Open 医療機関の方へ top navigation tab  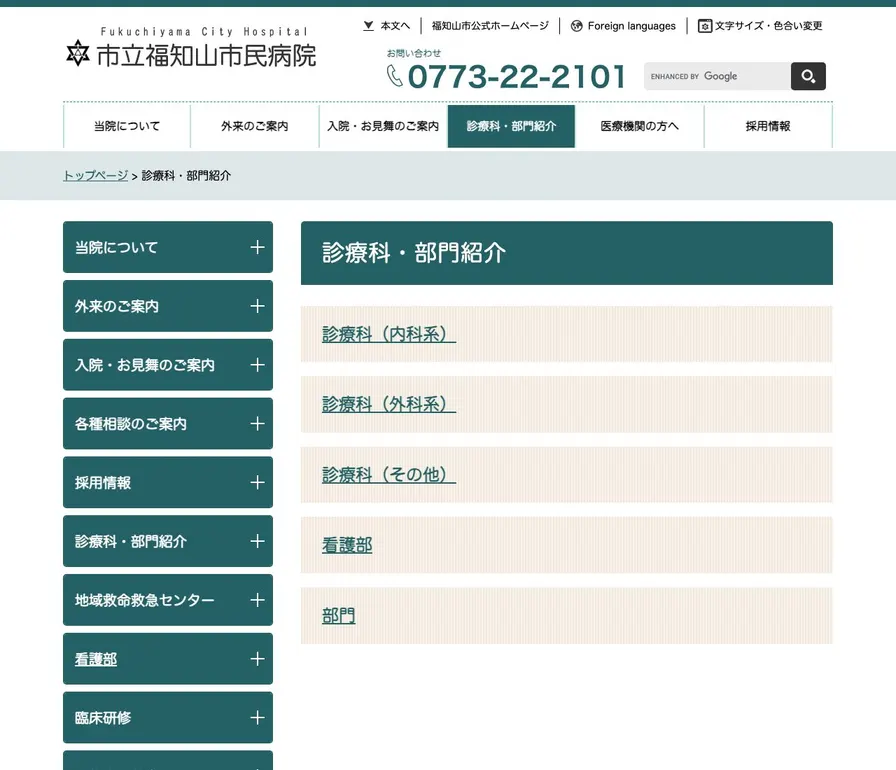[639, 126]
